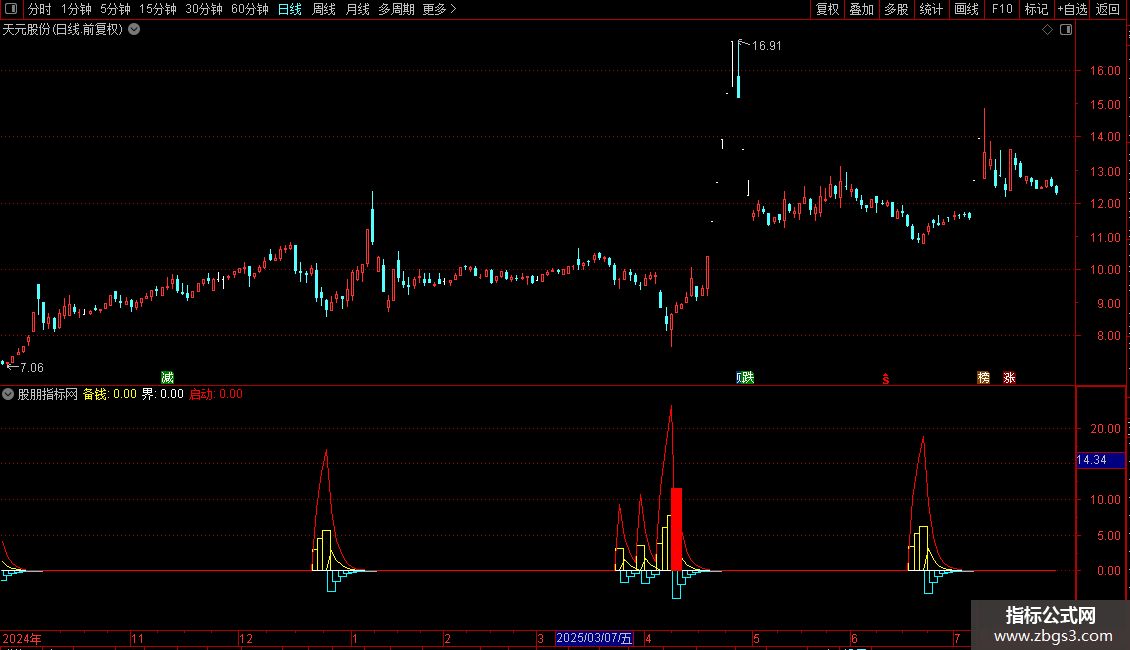Screen dimensions: 1130x650
Task: Switch to the 1分钟 period
Action: [76, 9]
